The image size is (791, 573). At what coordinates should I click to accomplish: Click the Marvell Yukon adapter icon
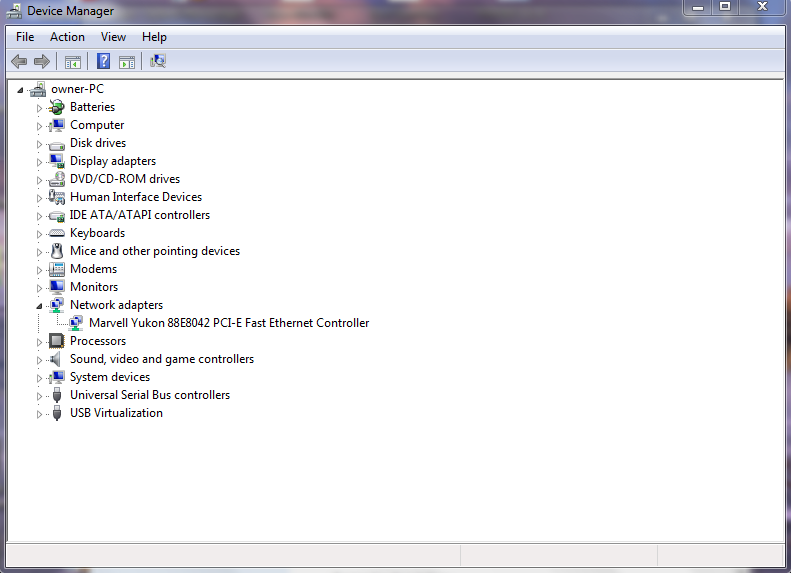coord(76,323)
